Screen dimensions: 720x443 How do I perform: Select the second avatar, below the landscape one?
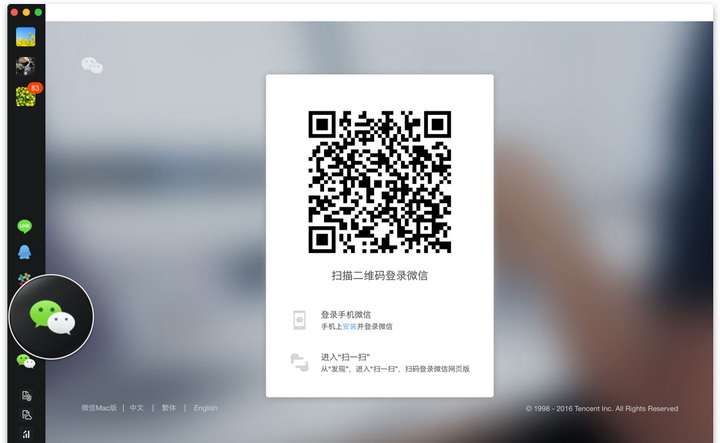(x=26, y=67)
